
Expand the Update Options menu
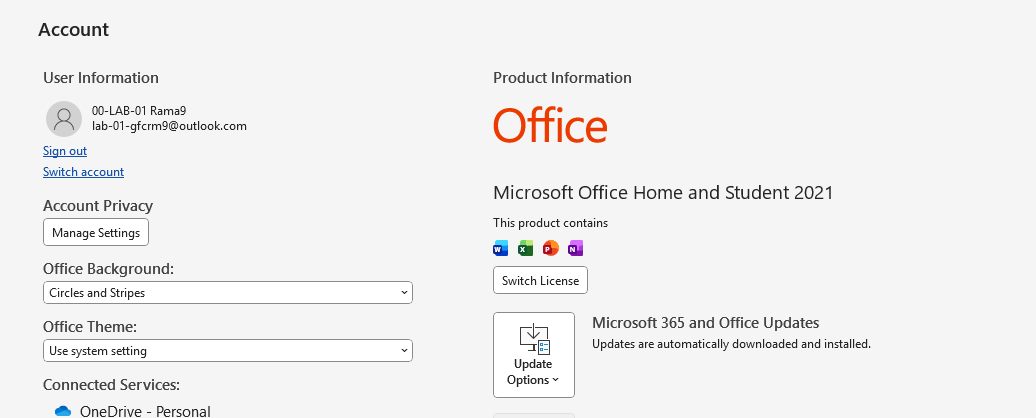[x=534, y=355]
